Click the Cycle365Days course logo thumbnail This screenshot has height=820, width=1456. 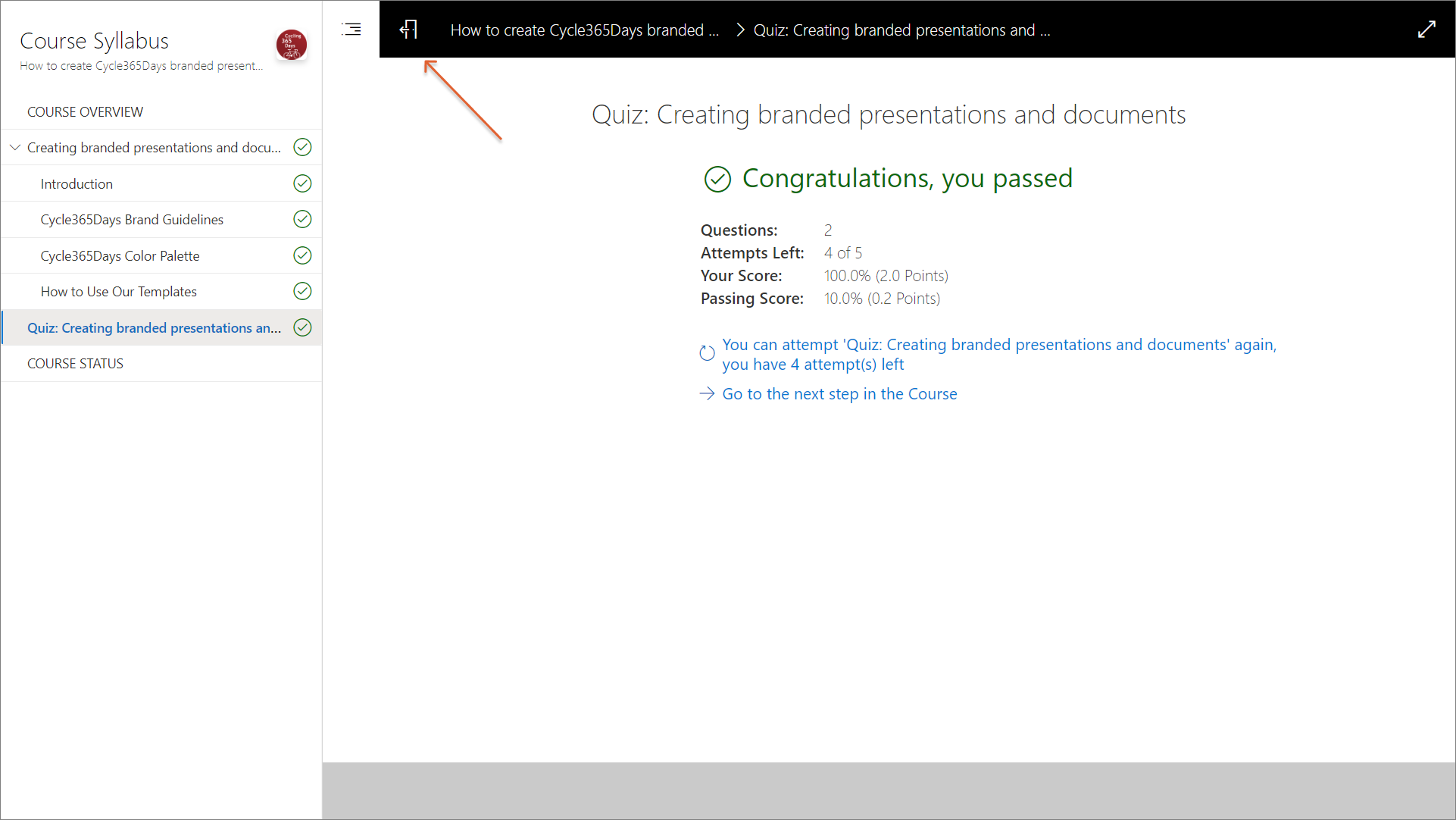click(291, 45)
